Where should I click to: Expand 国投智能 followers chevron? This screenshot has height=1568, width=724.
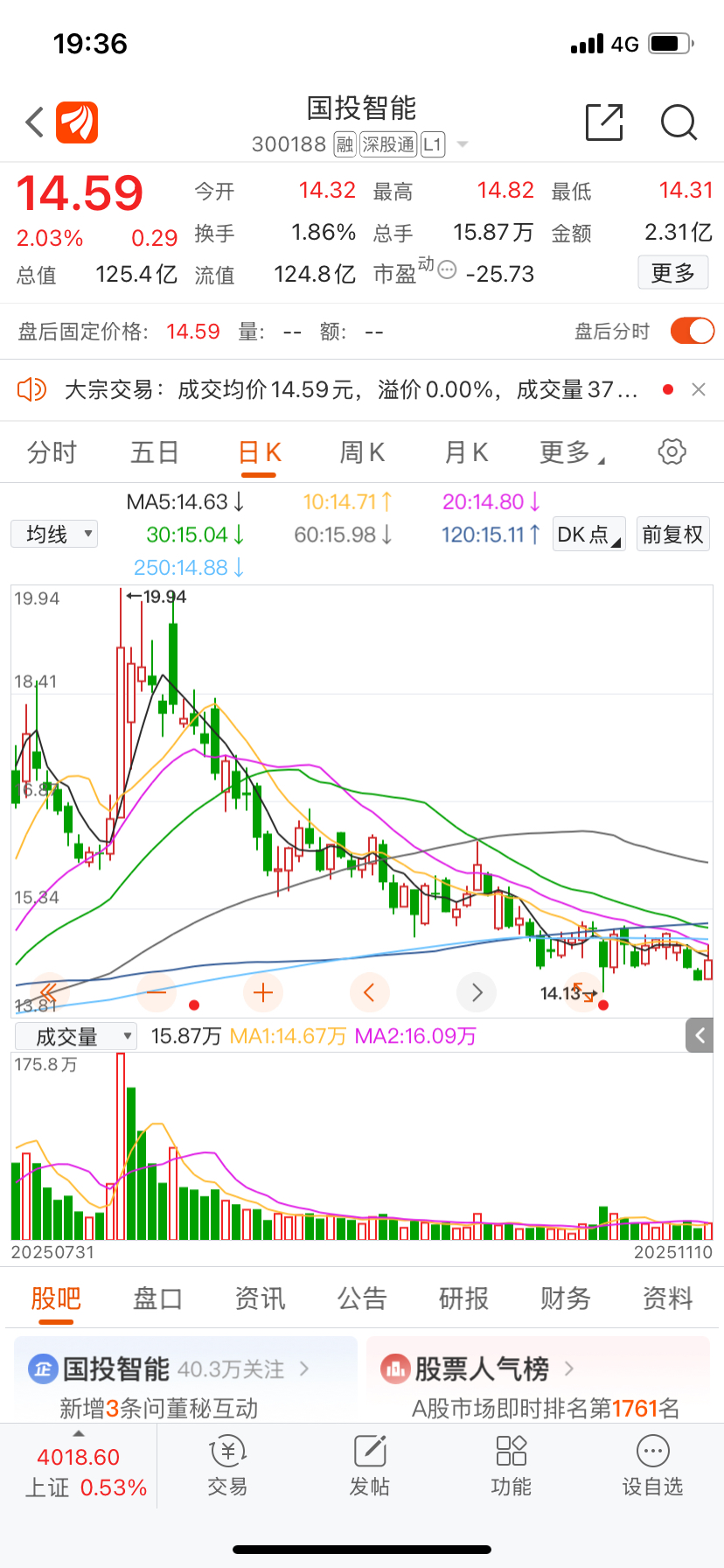[x=304, y=1368]
